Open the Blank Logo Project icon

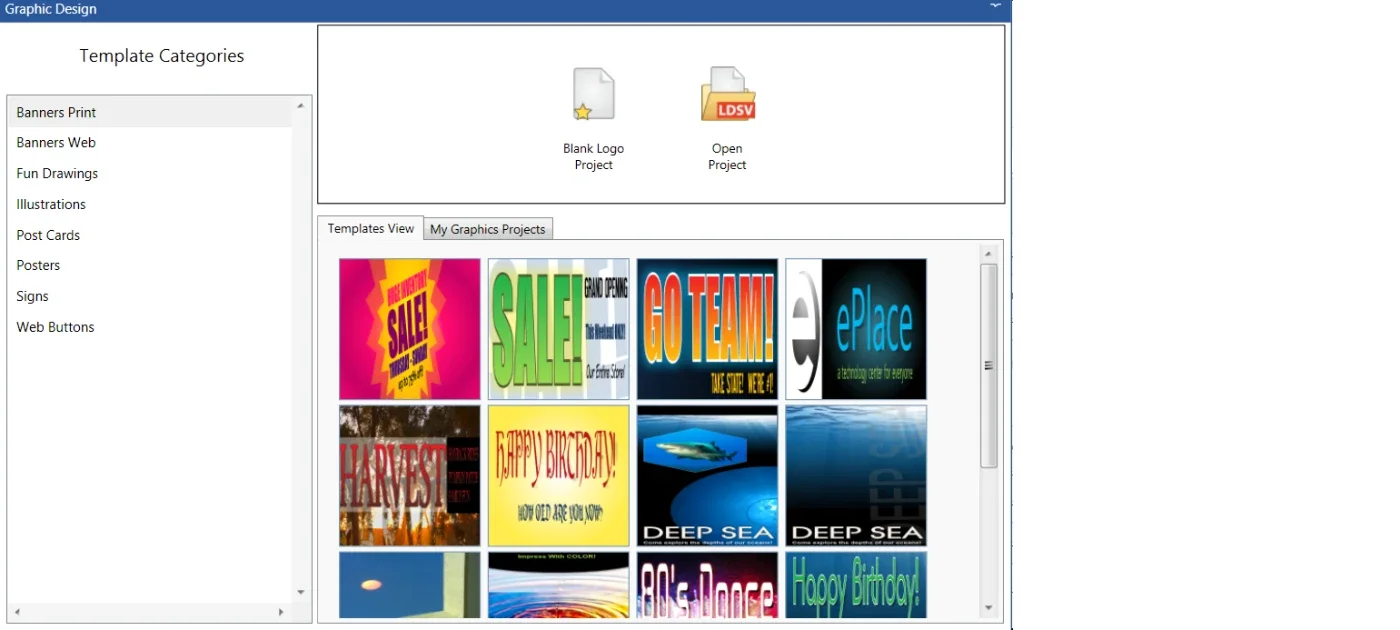click(593, 95)
